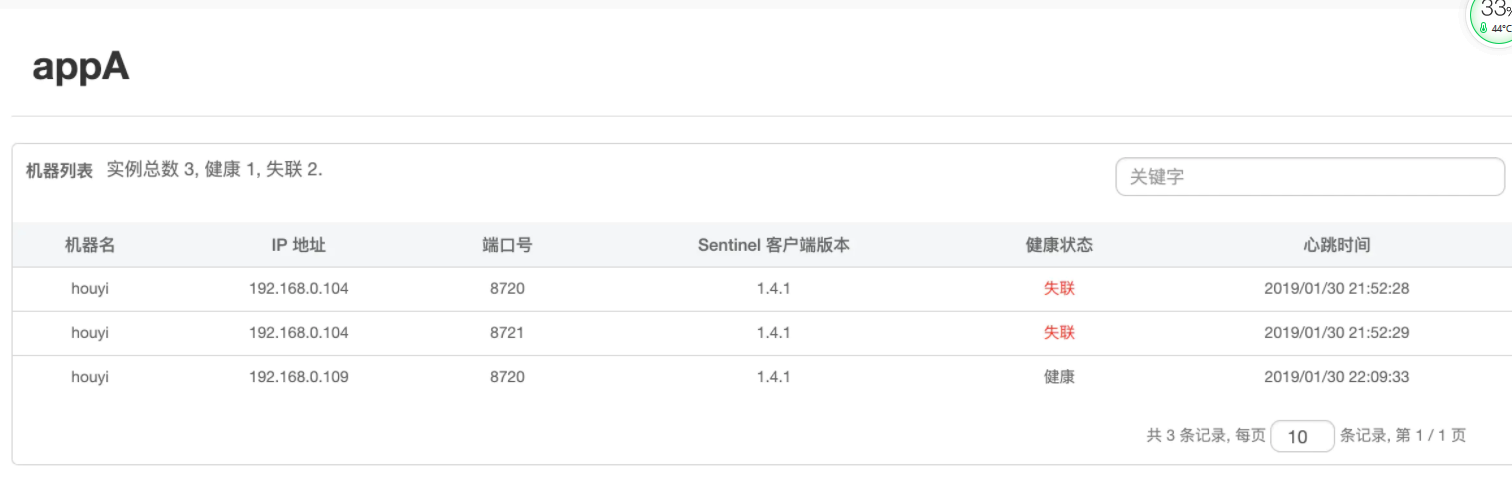Screen dimensions: 1512x482
Task: Click the 健康 status in the last row
Action: tap(1059, 377)
